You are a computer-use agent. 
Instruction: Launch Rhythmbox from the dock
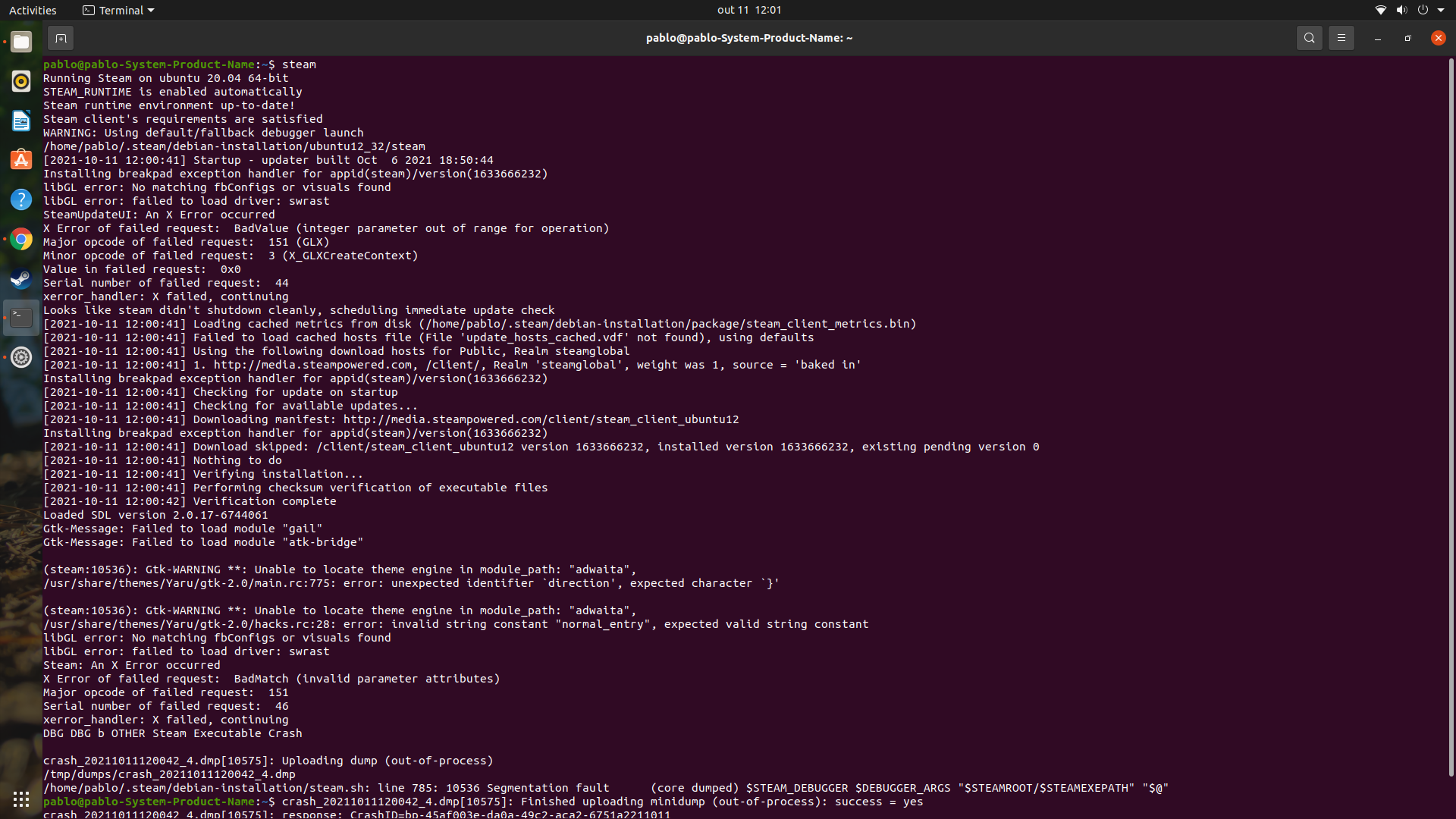[21, 81]
